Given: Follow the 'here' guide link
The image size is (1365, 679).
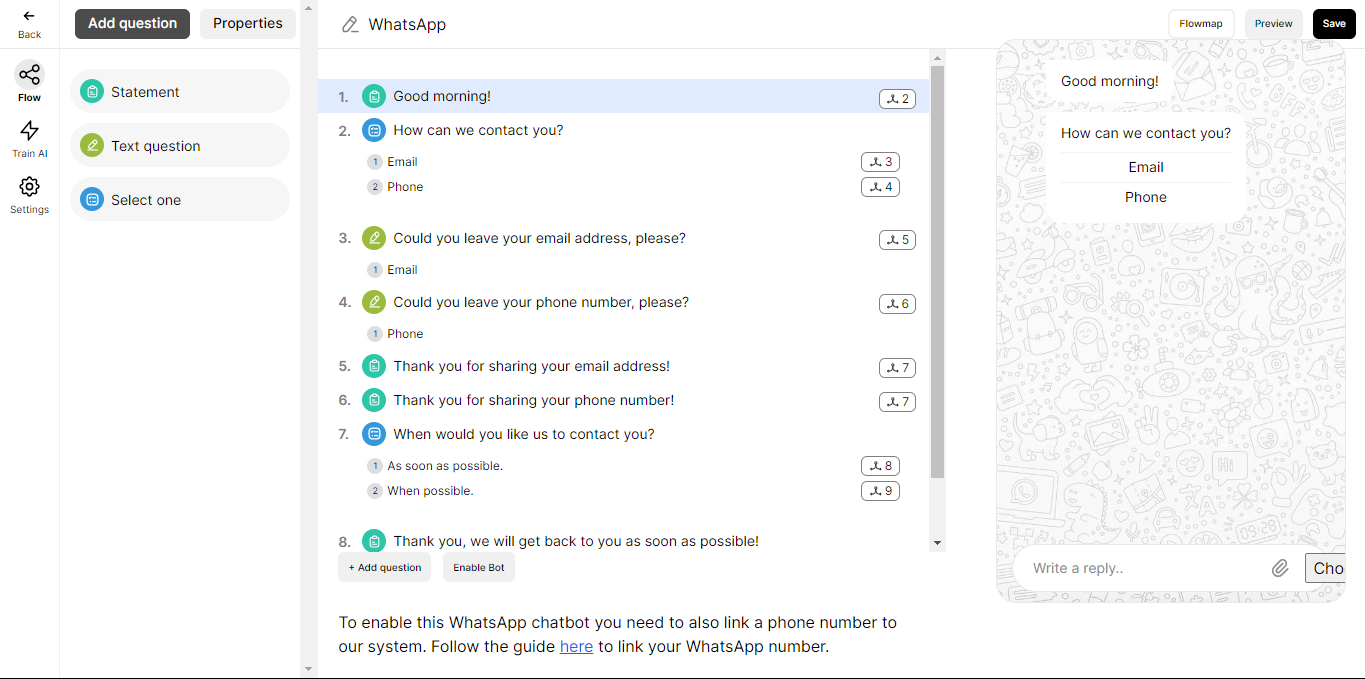Looking at the screenshot, I should (x=576, y=646).
